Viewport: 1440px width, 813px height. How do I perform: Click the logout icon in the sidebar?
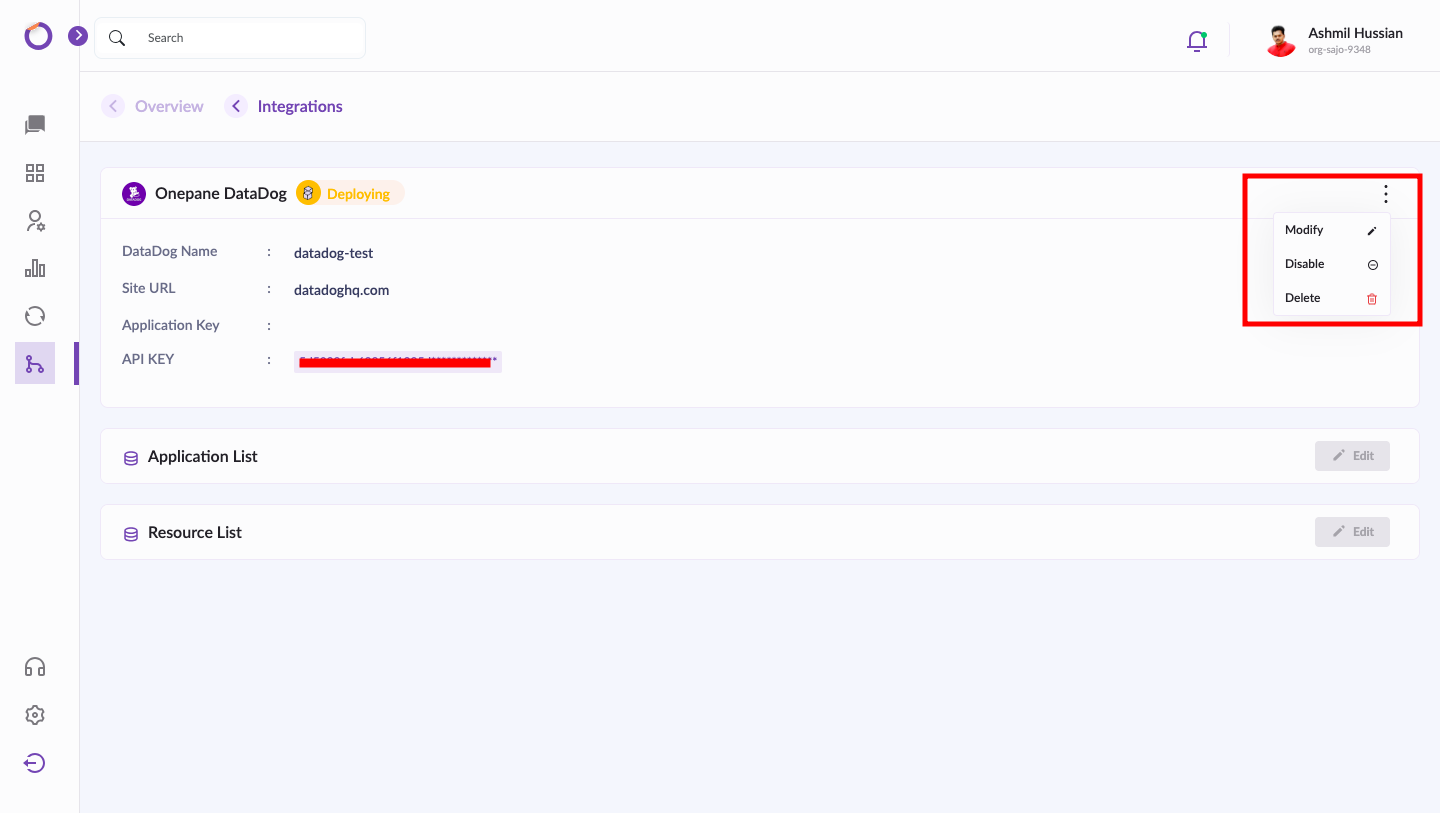[35, 763]
